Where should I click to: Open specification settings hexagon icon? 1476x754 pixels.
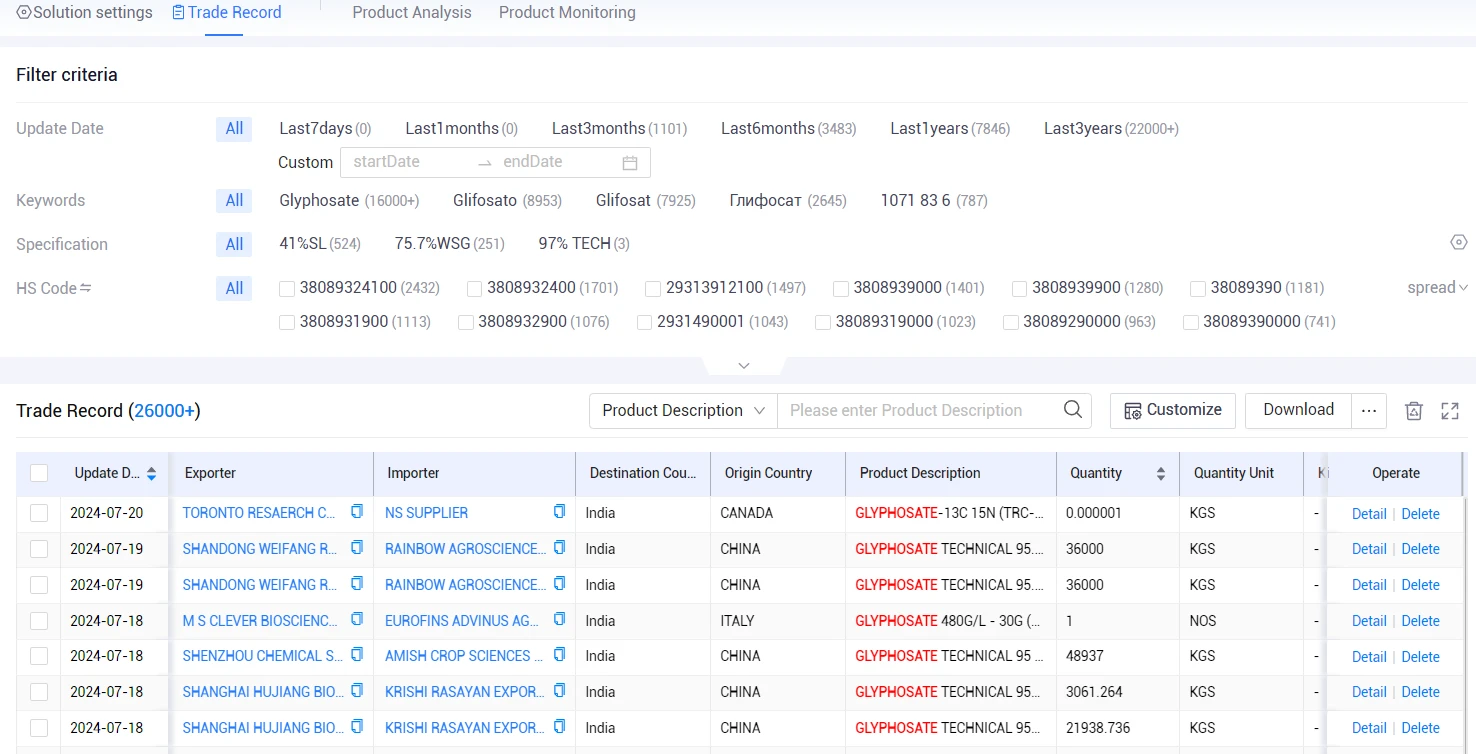[1459, 243]
